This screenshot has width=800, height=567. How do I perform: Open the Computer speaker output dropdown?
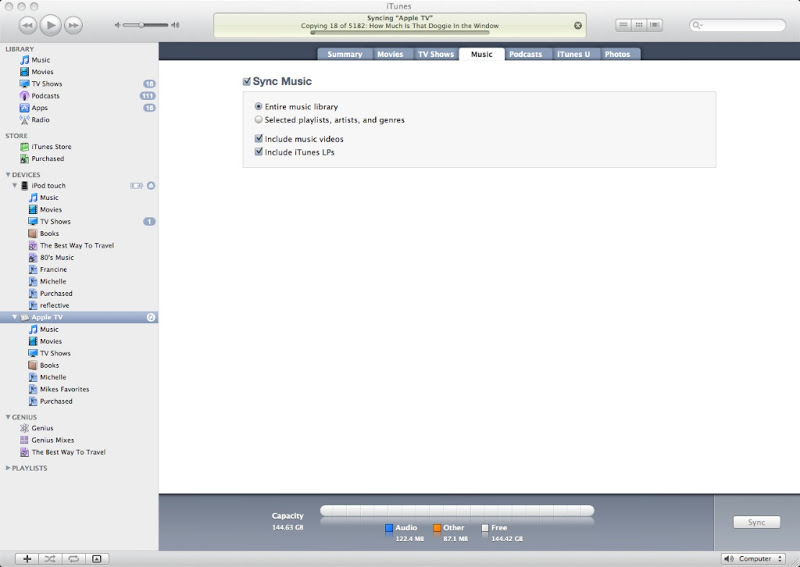753,559
